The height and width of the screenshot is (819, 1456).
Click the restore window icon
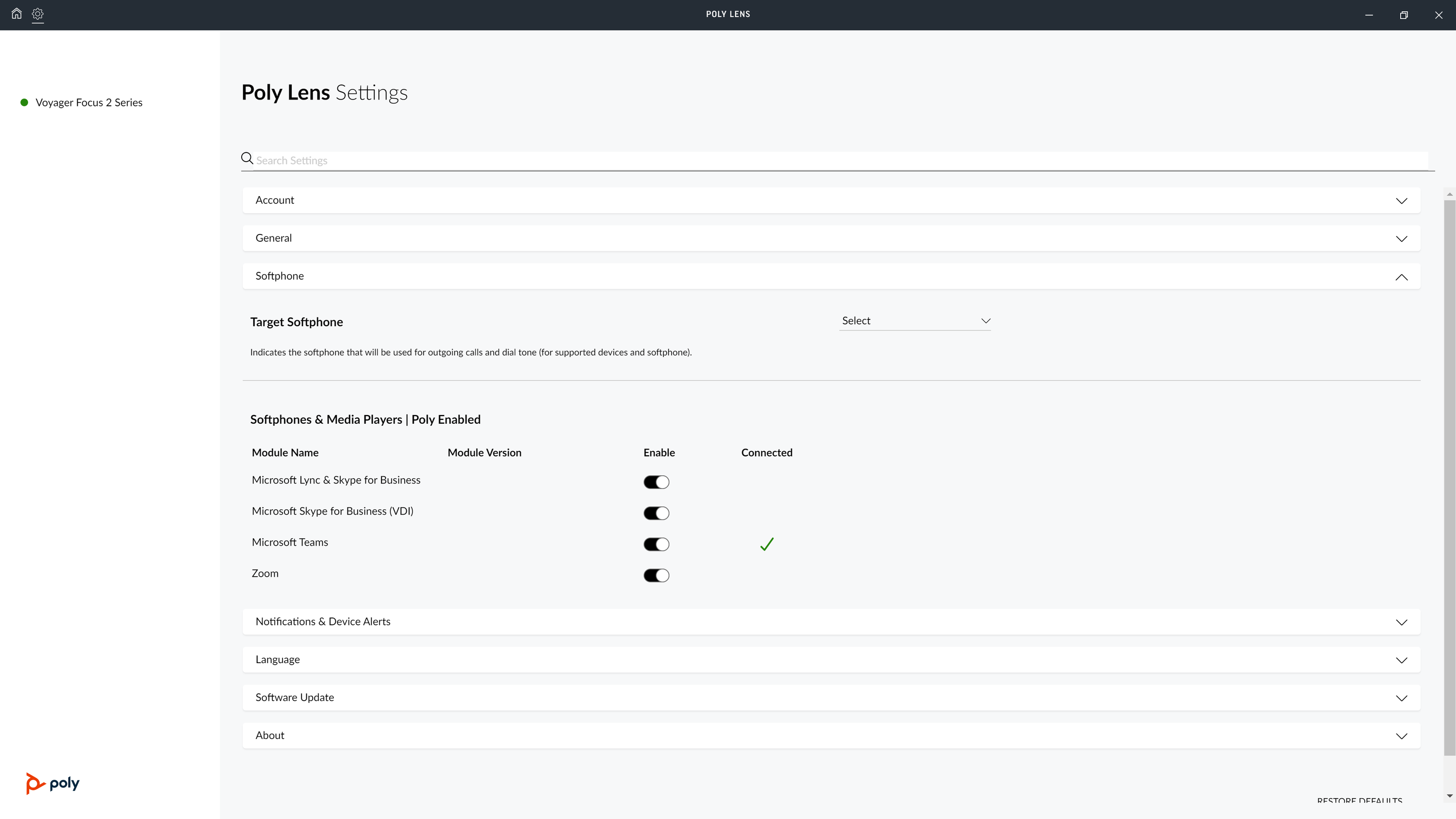pyautogui.click(x=1404, y=15)
